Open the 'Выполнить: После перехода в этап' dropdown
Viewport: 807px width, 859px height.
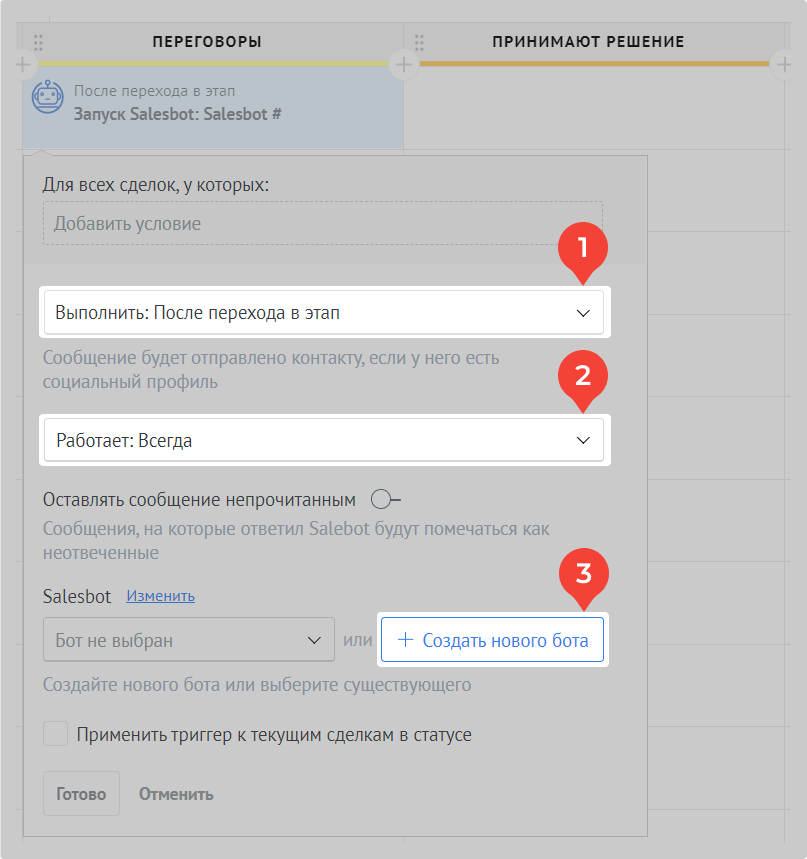coord(323,313)
